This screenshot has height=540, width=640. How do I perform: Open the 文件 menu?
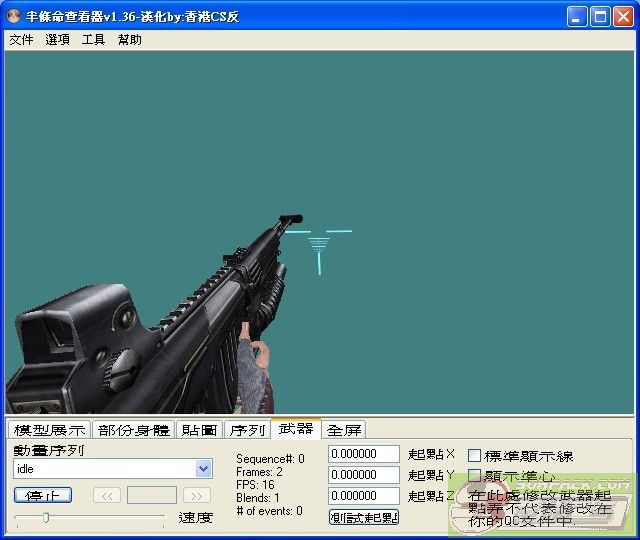[21, 40]
